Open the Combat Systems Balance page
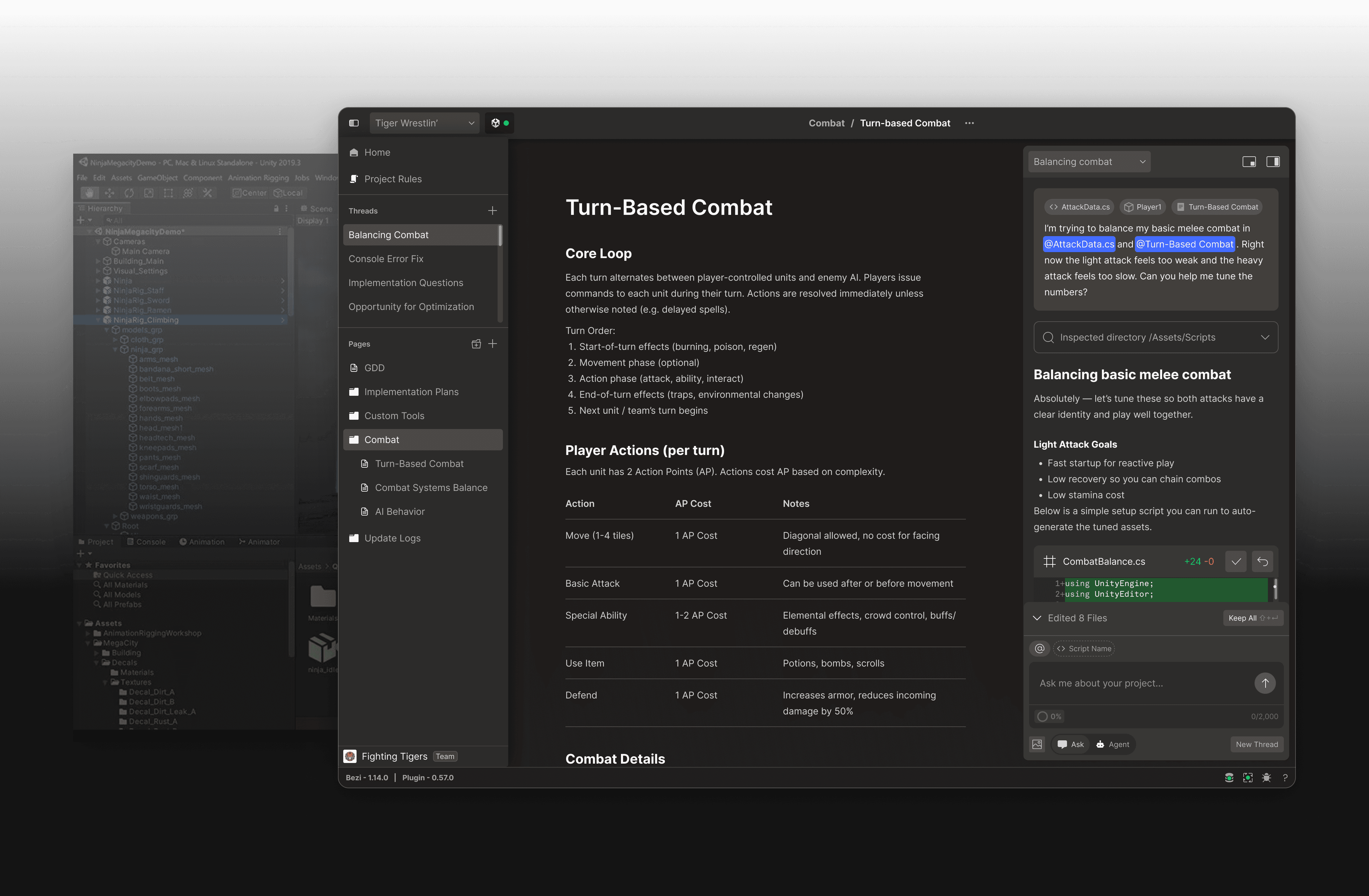This screenshot has width=1369, height=896. (x=431, y=488)
